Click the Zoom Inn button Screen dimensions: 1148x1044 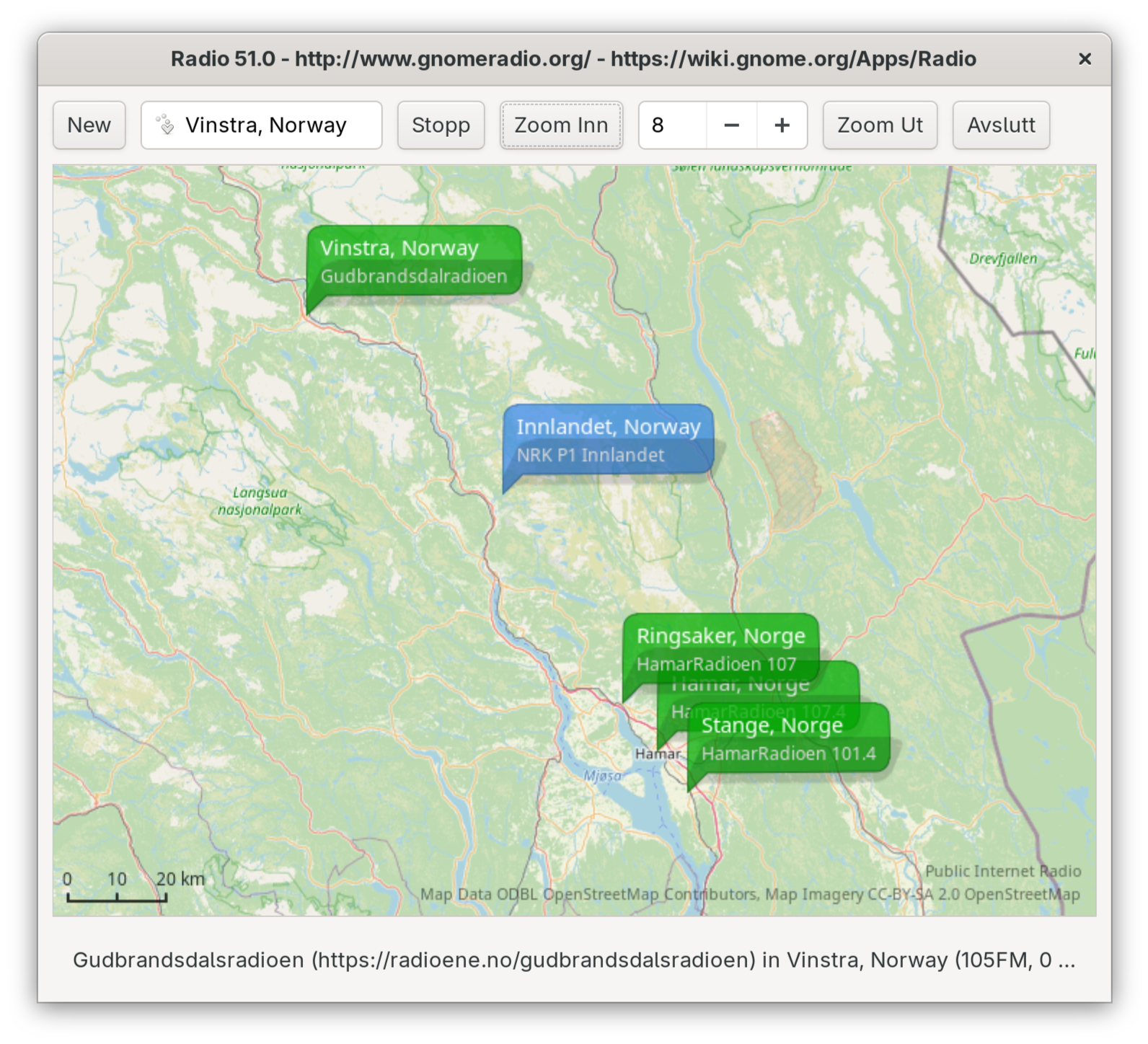tap(561, 125)
